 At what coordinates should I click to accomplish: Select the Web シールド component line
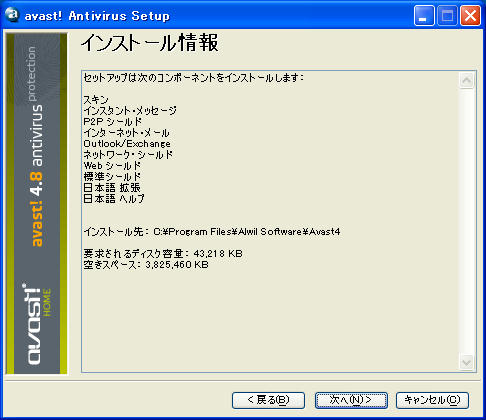(x=112, y=166)
